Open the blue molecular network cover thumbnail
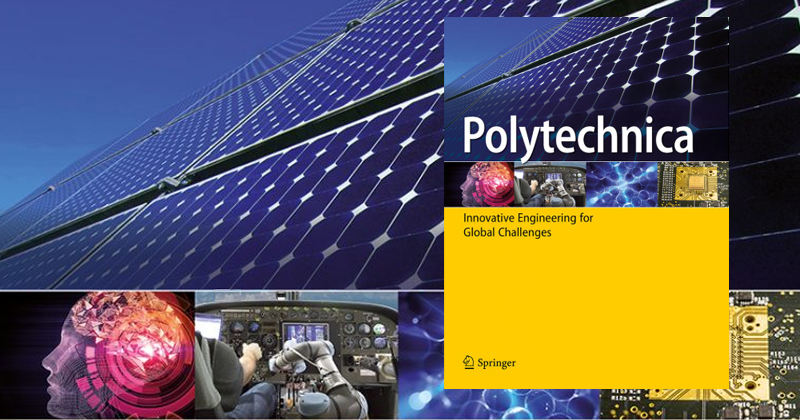 pyautogui.click(x=622, y=184)
